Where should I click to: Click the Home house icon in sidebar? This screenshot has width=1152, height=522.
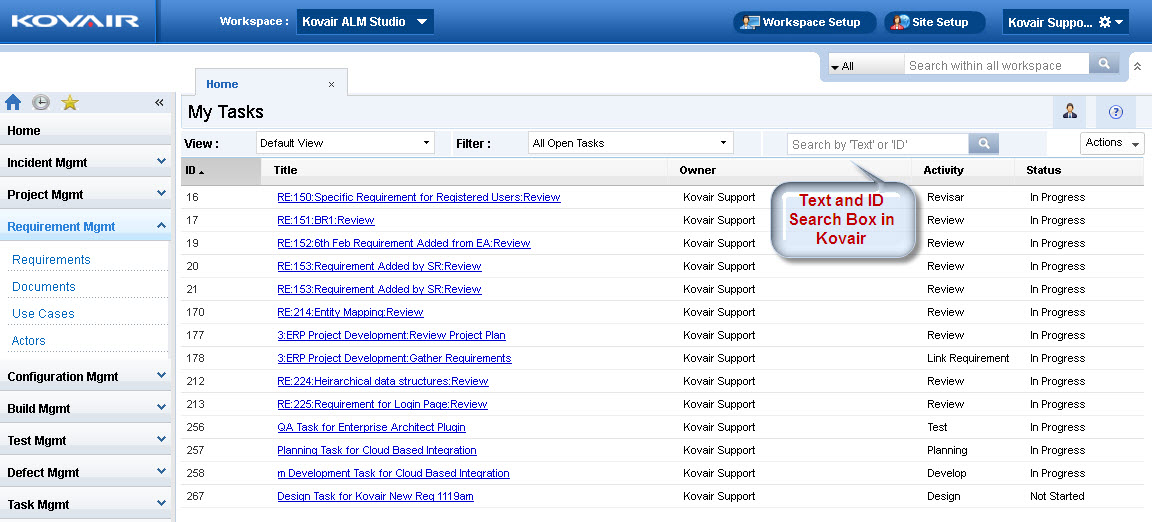tap(13, 102)
